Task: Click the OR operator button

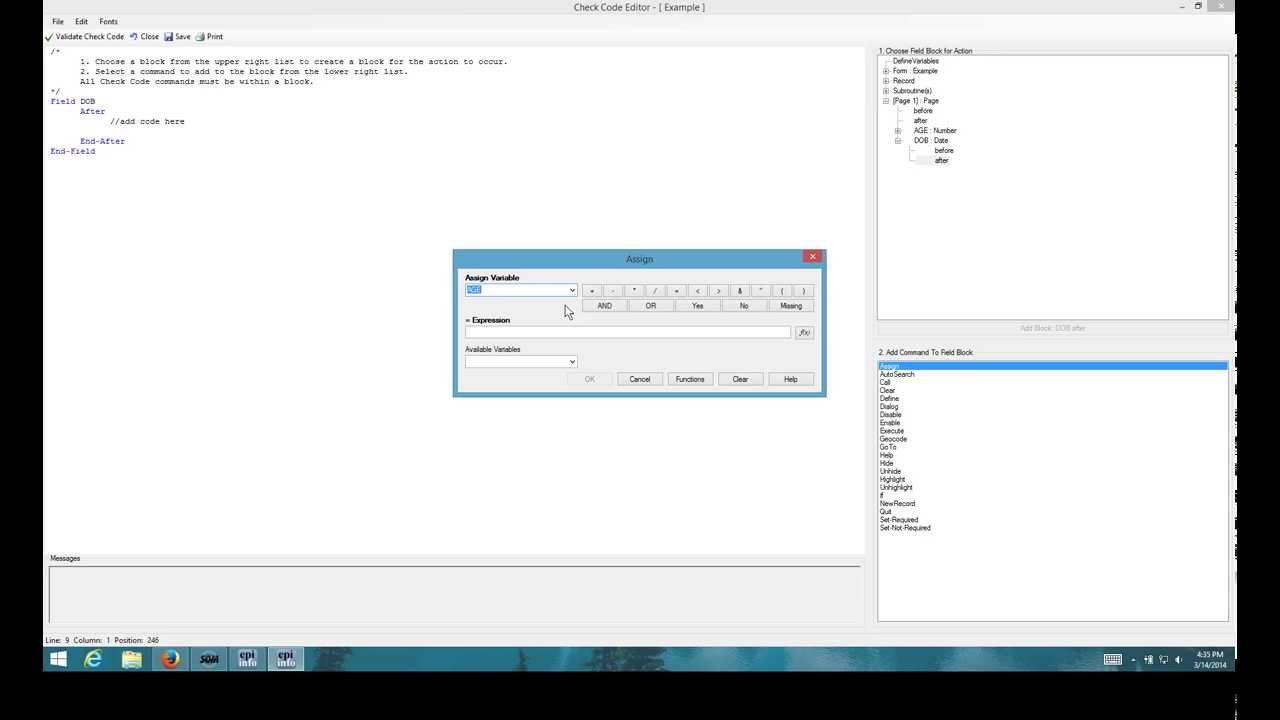Action: tap(651, 306)
